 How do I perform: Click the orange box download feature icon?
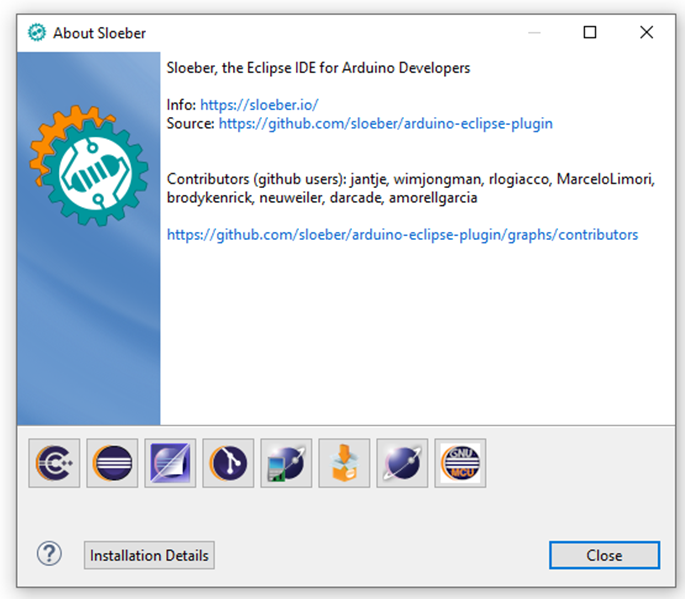(x=344, y=463)
